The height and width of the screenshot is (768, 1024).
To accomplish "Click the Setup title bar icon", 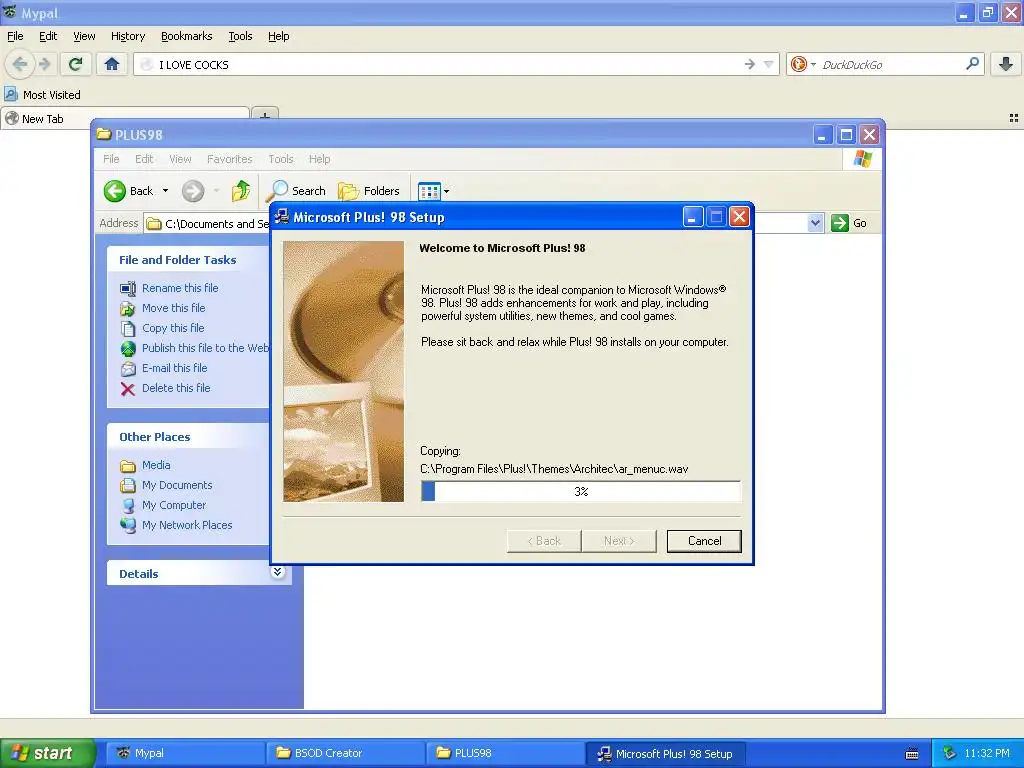I will (281, 217).
